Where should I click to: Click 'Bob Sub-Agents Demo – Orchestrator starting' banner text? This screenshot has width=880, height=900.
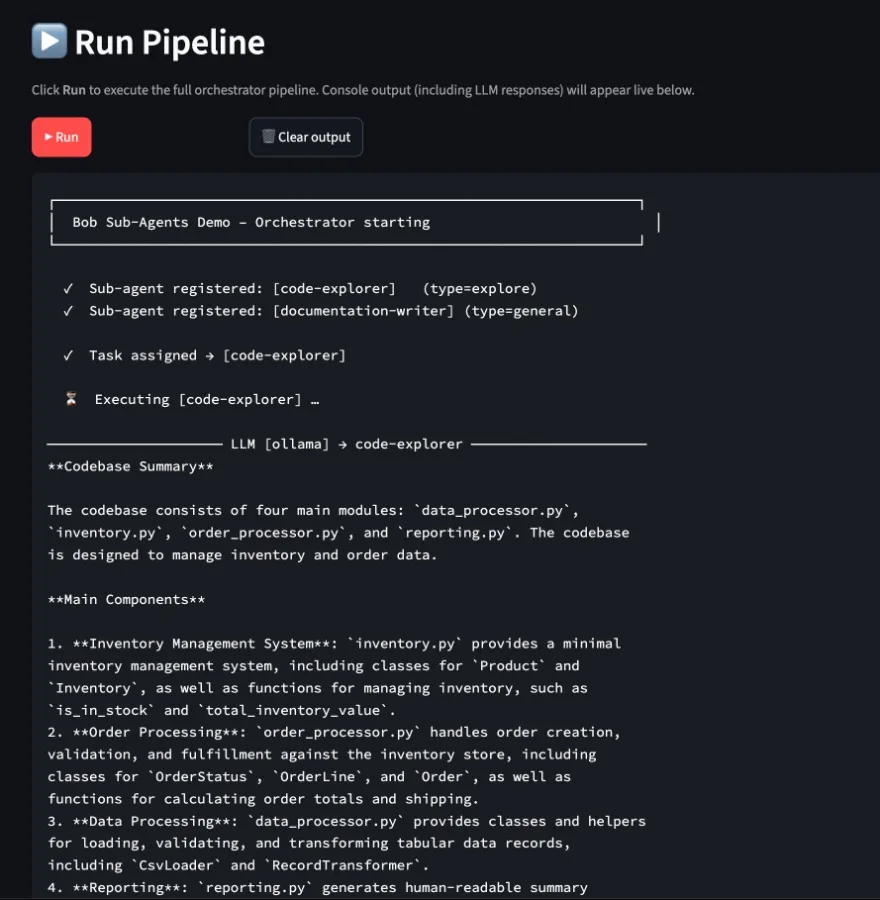(251, 223)
